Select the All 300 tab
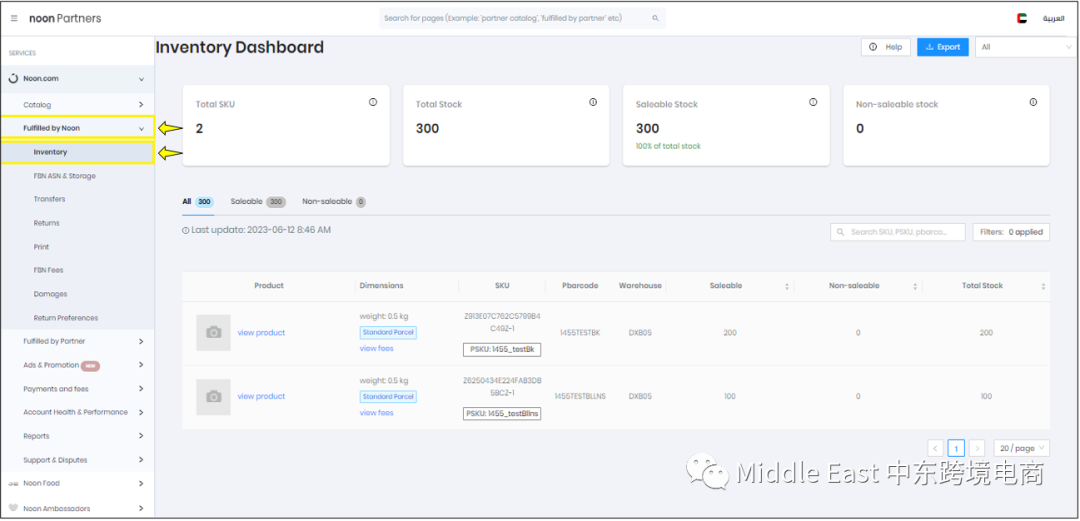The width and height of the screenshot is (1080, 521). tap(198, 202)
